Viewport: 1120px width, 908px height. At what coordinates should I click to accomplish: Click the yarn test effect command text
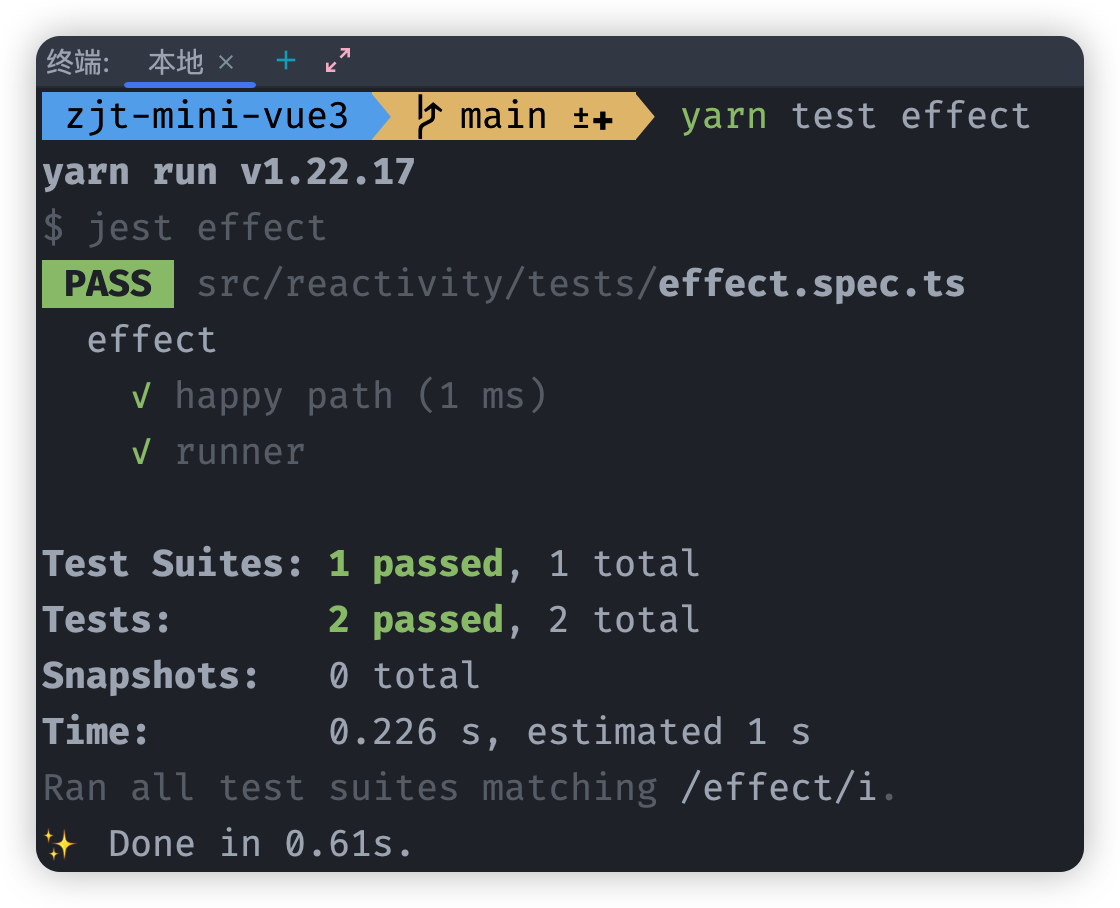[x=855, y=116]
